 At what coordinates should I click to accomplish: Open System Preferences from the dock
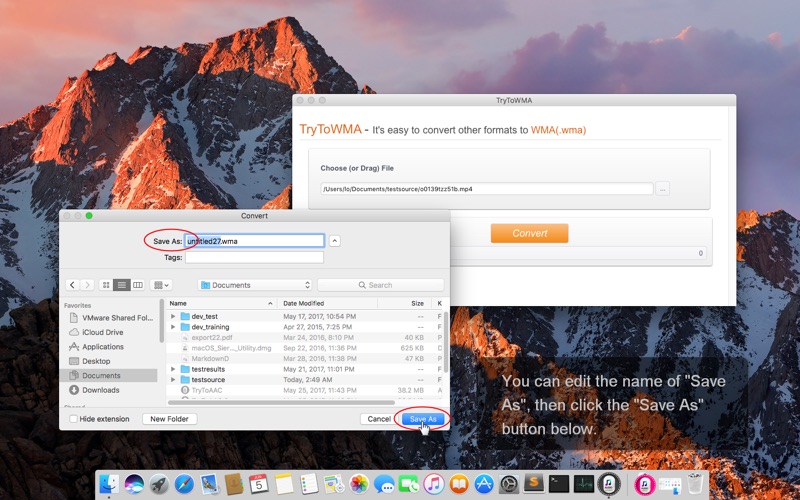(509, 484)
